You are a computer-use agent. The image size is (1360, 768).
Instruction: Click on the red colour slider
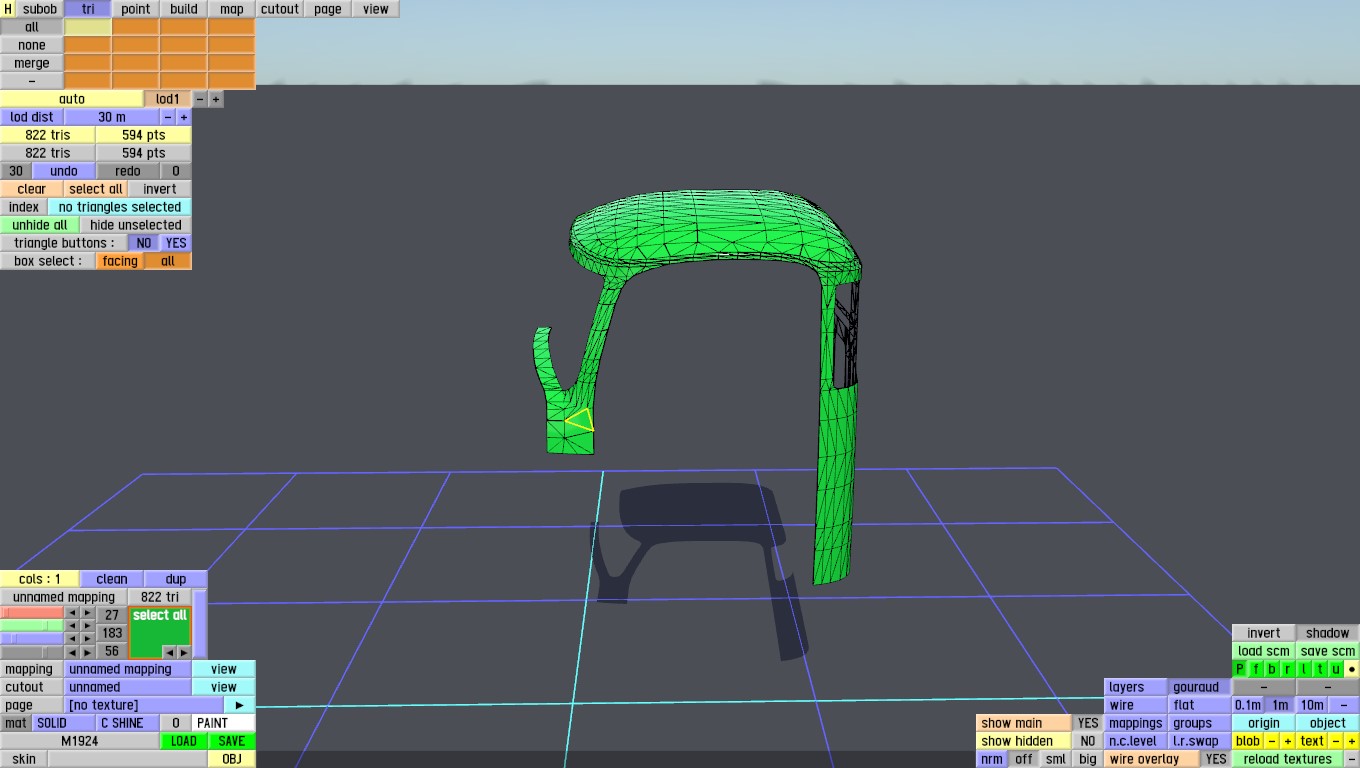[x=32, y=613]
